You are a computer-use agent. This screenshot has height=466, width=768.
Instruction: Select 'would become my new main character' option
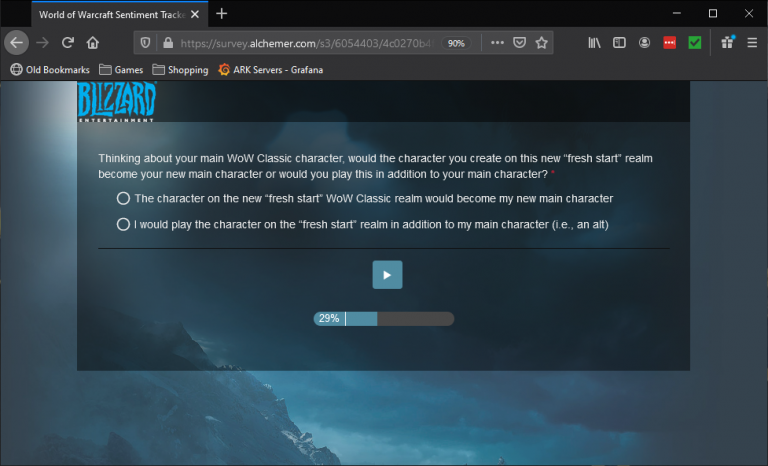tap(124, 198)
